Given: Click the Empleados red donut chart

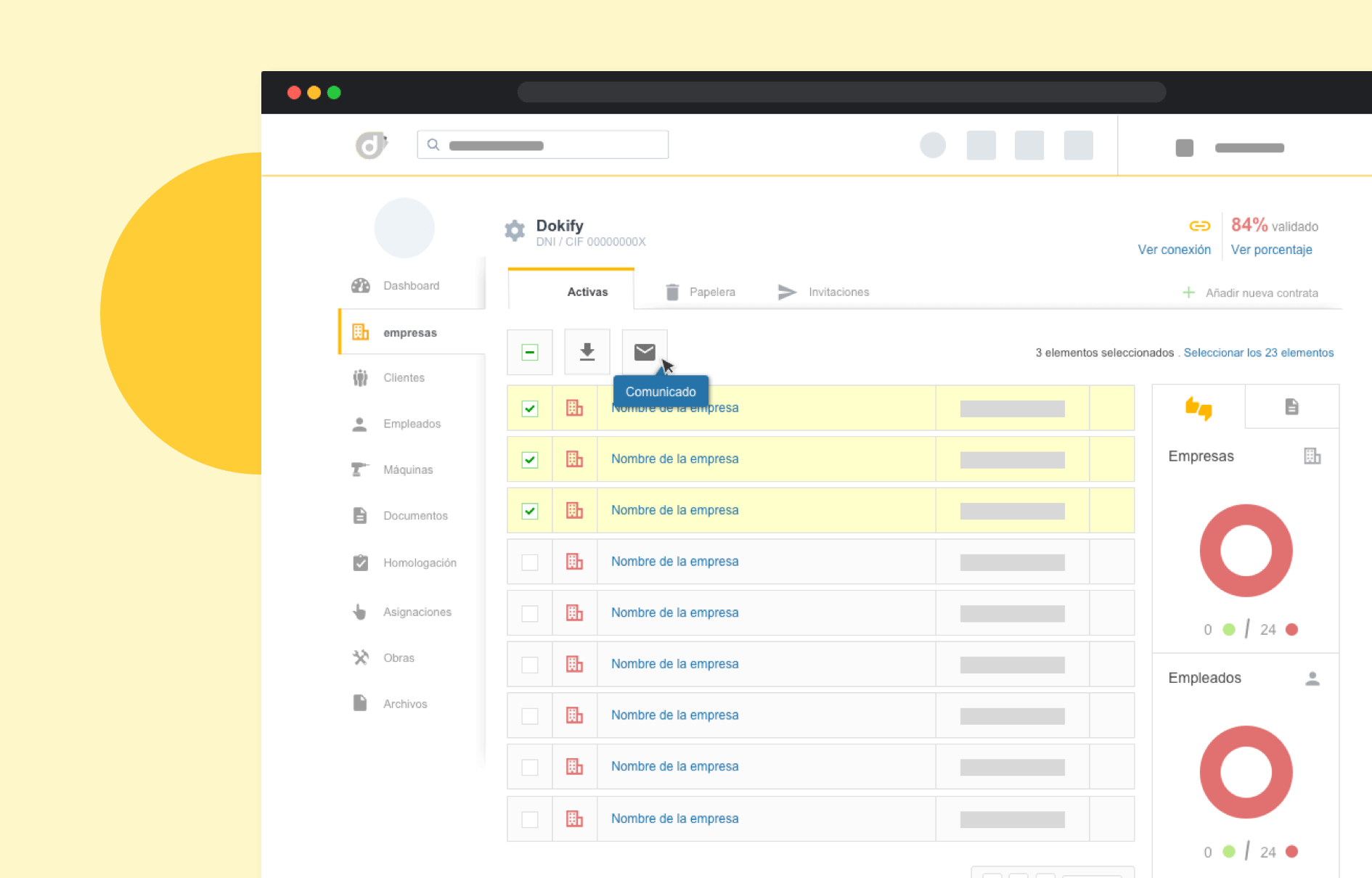Looking at the screenshot, I should [x=1246, y=772].
